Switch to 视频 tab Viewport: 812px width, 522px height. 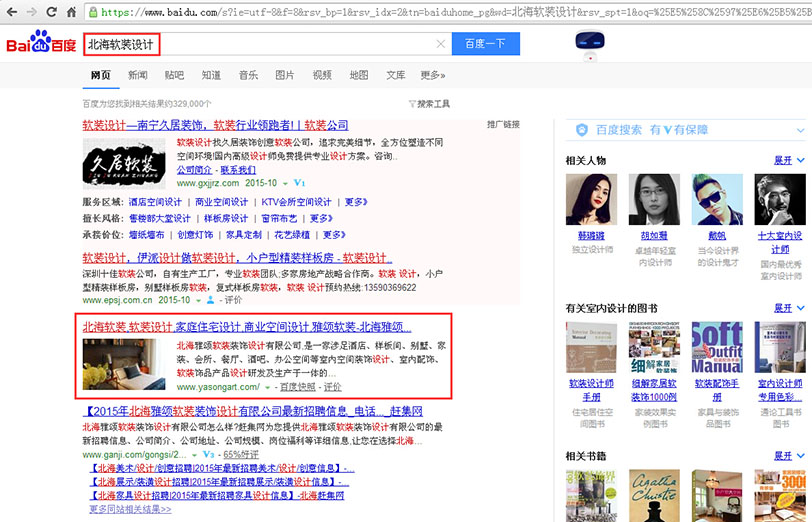(322, 75)
